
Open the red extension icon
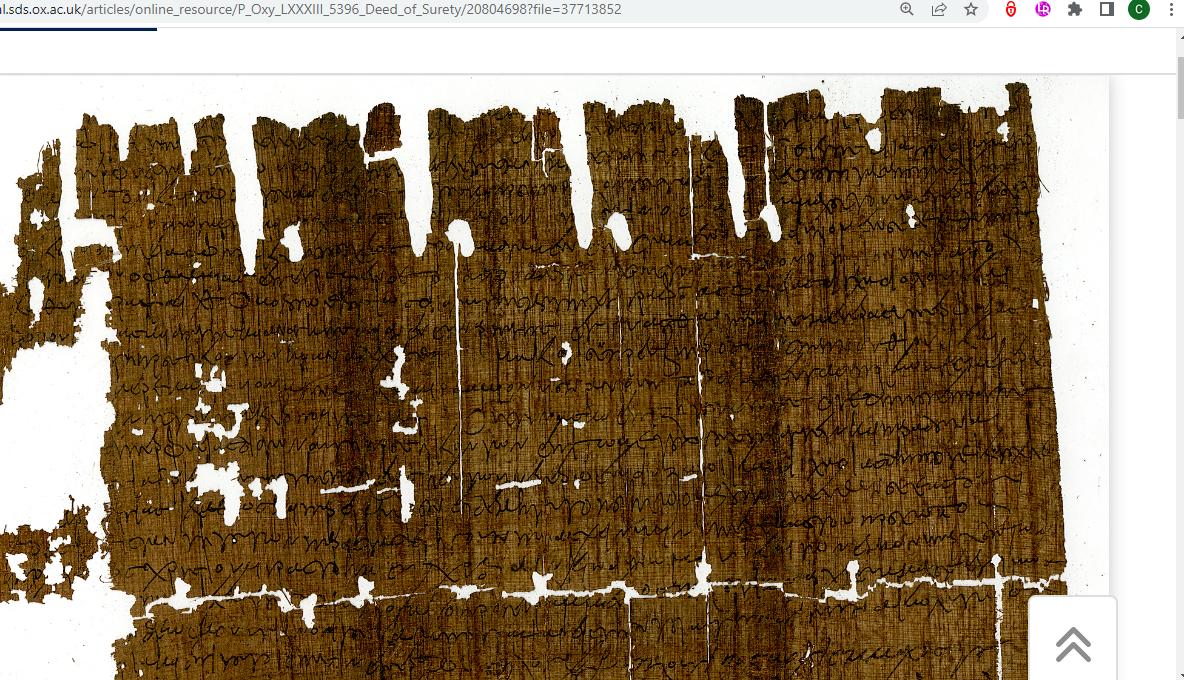[1010, 9]
